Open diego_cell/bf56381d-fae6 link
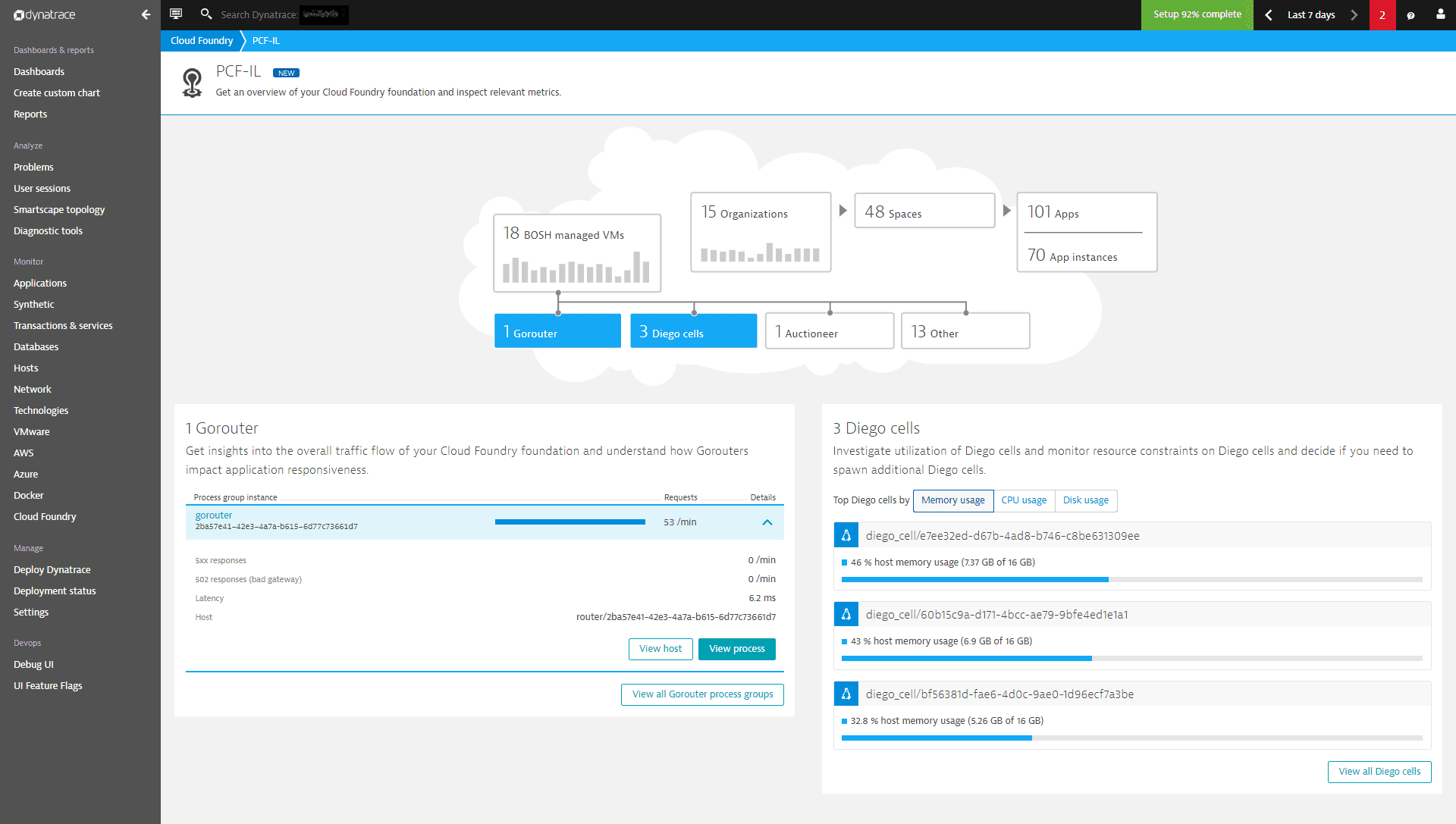1456x824 pixels. [1000, 694]
